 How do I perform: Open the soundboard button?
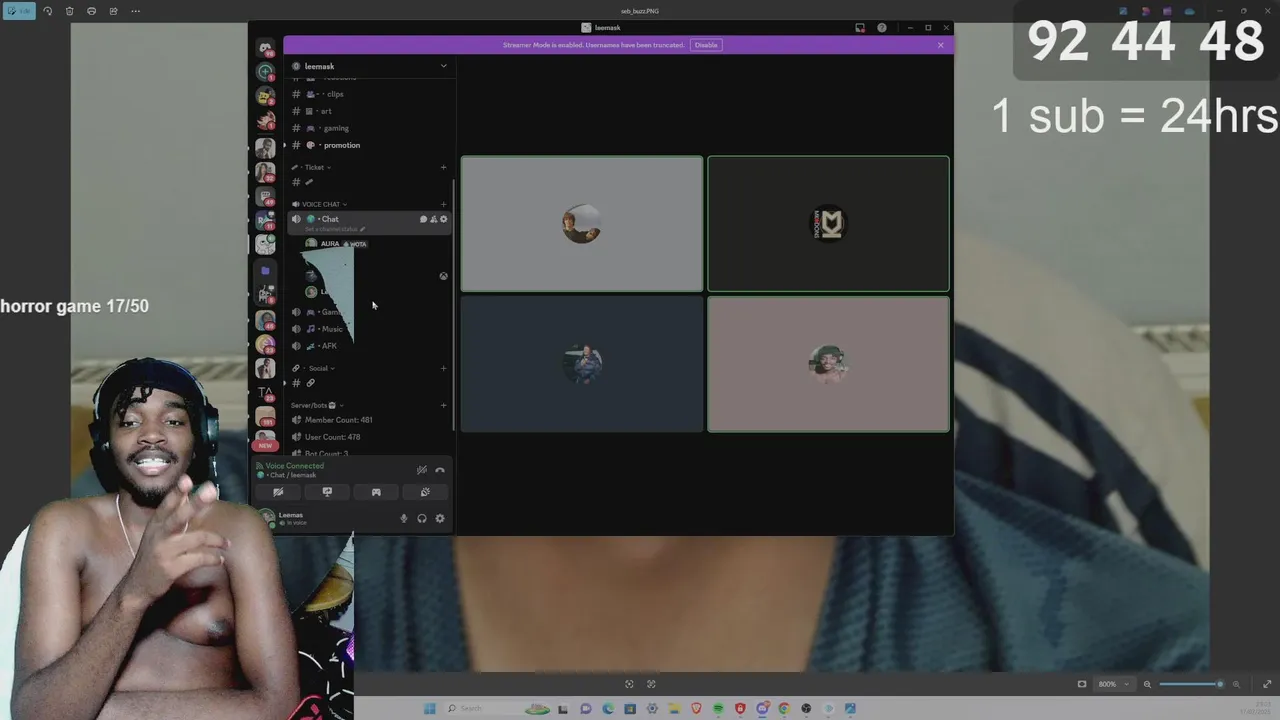click(x=425, y=492)
